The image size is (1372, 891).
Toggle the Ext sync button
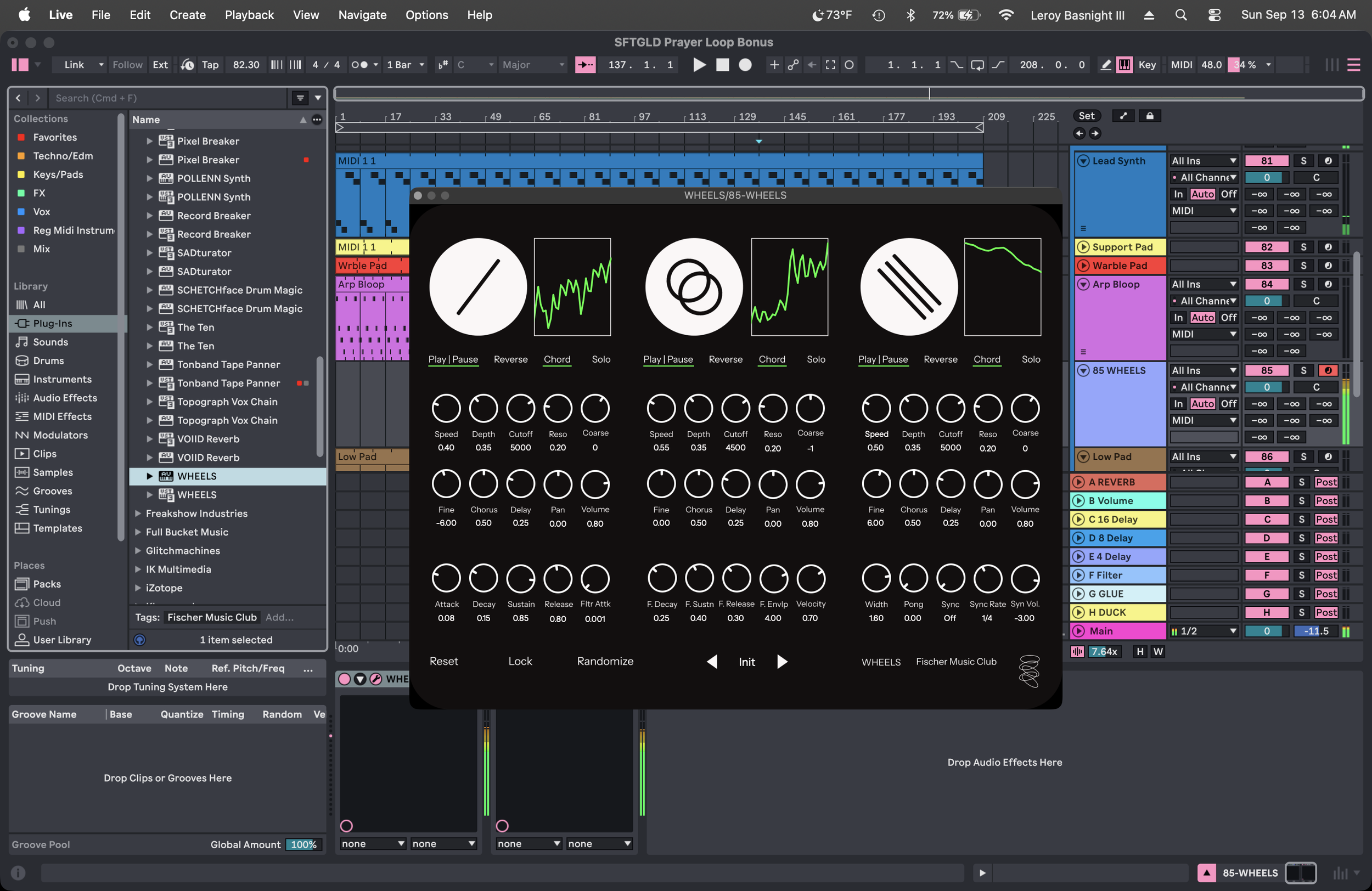160,65
